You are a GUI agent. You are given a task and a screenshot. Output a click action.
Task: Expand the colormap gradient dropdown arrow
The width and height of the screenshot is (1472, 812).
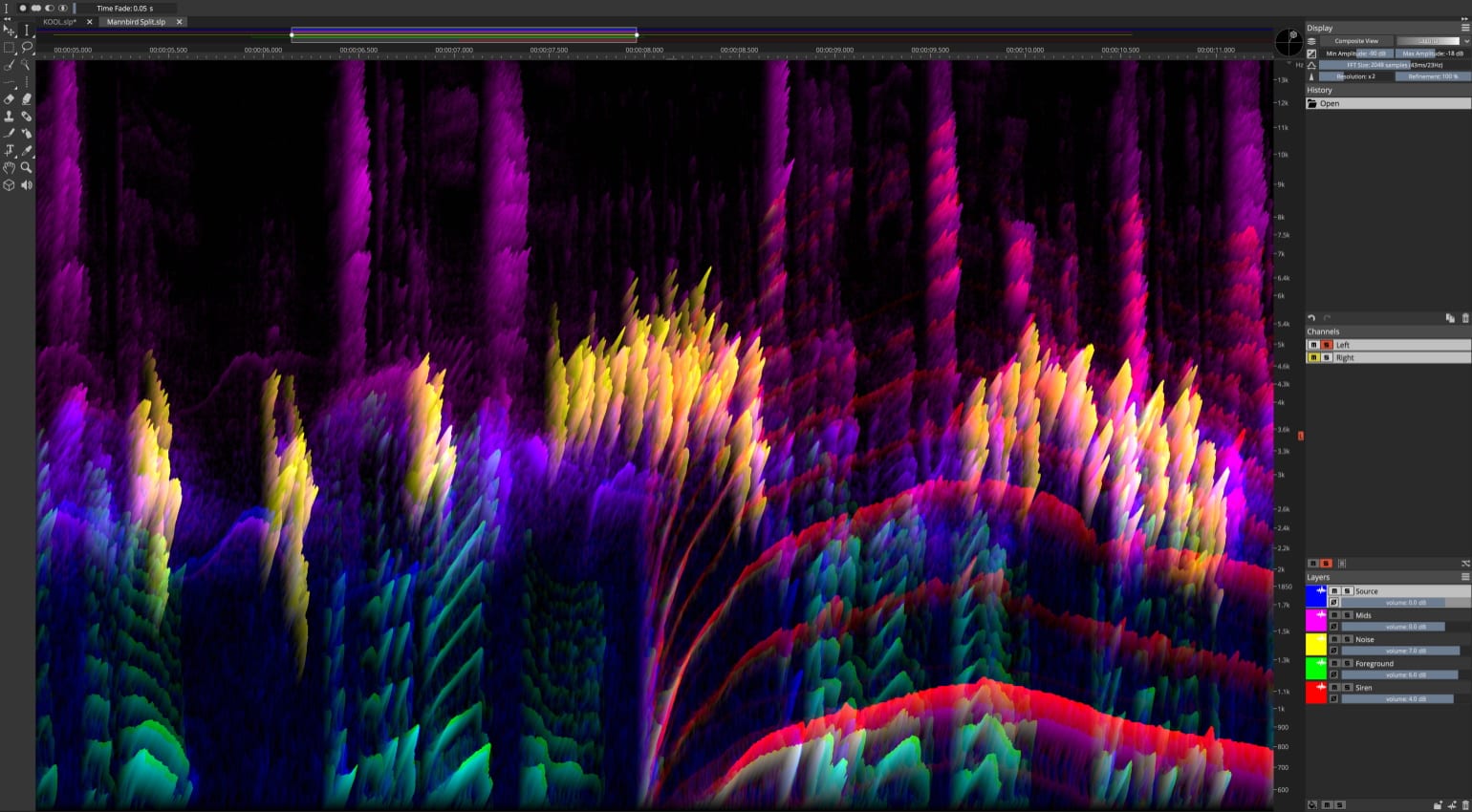point(1466,41)
